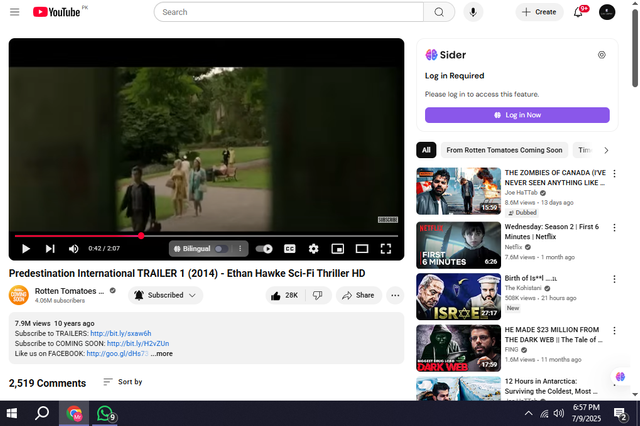This screenshot has width=640, height=426.
Task: Go to YouTube home via logo
Action: (x=57, y=12)
